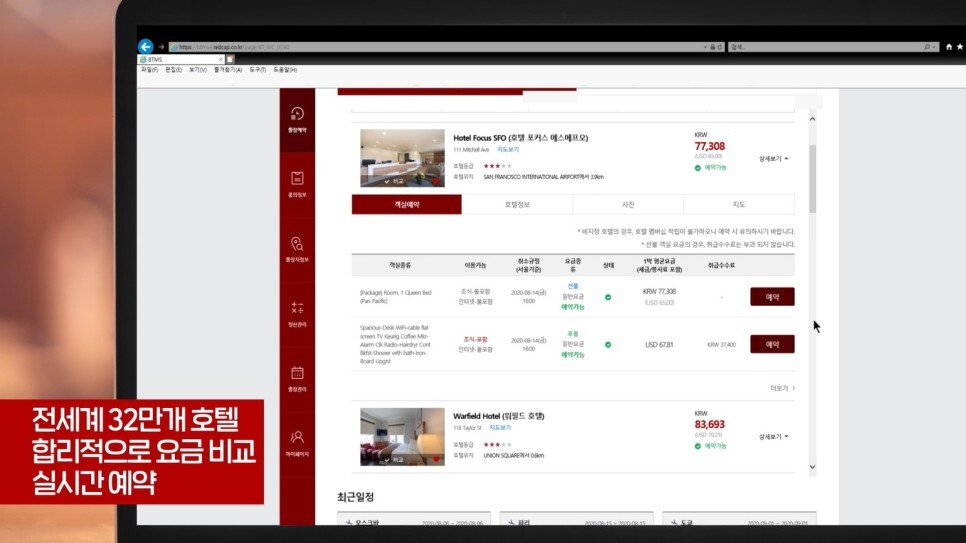
Task: Click the green status icon in second room row
Action: [607, 345]
